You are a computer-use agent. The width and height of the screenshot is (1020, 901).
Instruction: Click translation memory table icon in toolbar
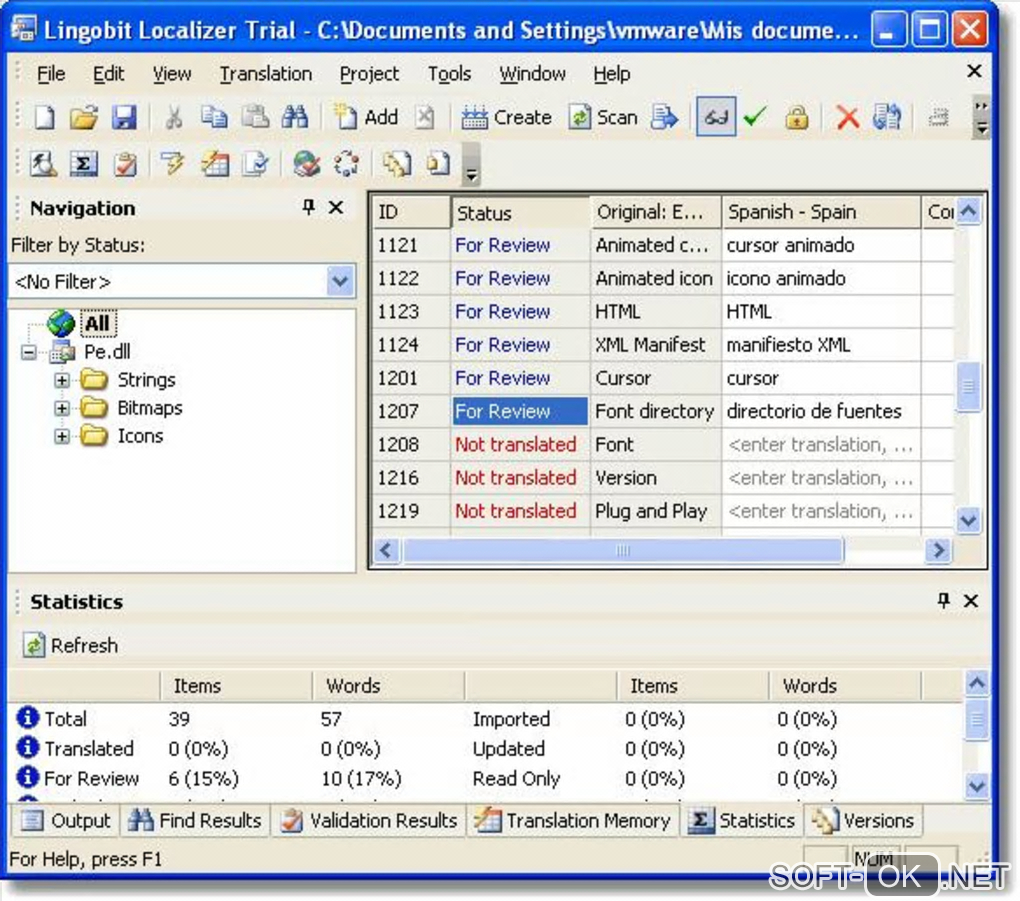[x=215, y=164]
